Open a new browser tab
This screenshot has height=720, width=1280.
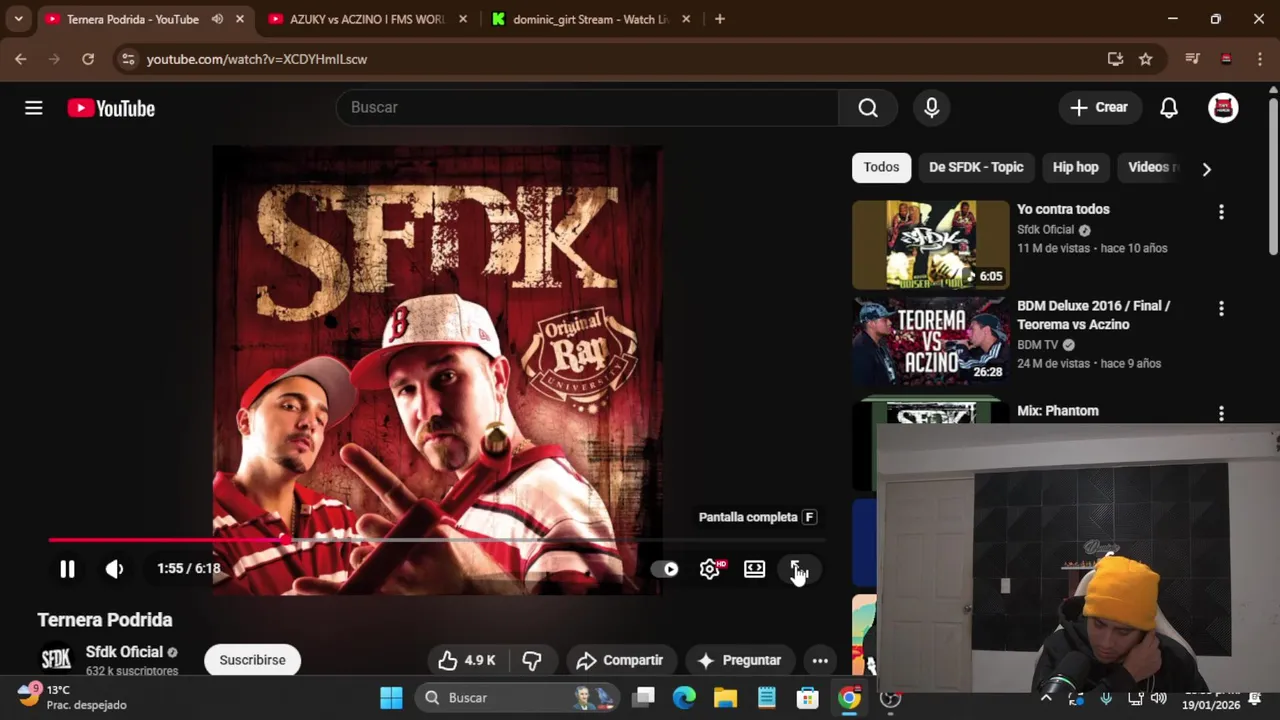point(720,19)
